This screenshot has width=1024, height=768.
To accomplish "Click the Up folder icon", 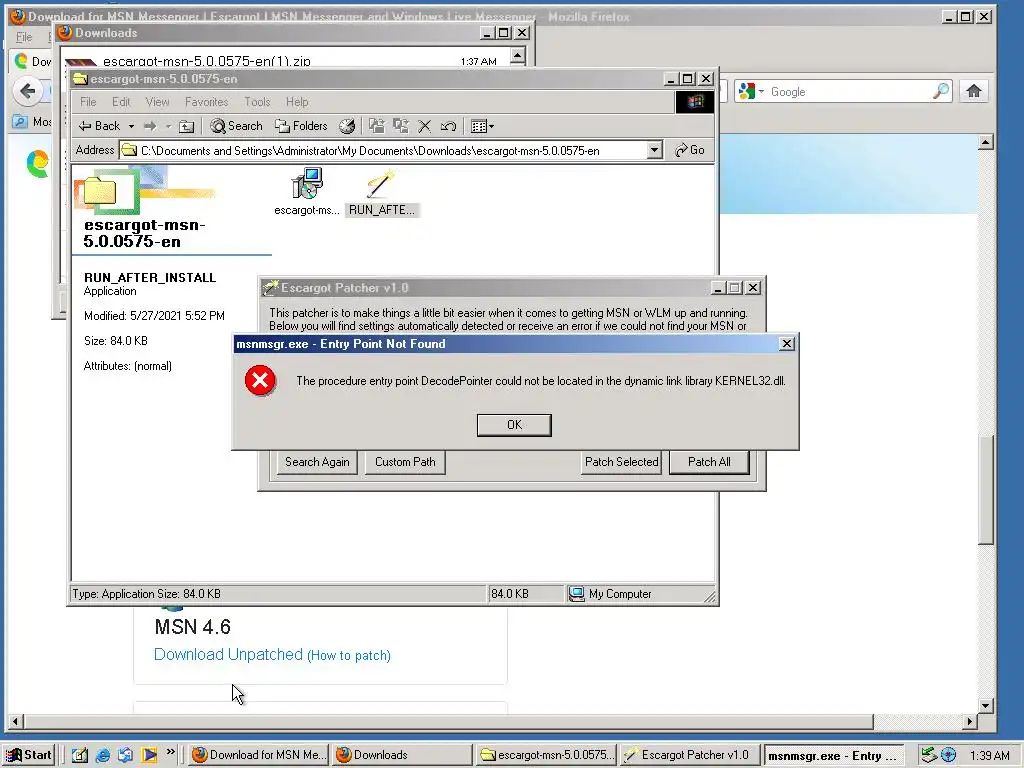I will [187, 126].
